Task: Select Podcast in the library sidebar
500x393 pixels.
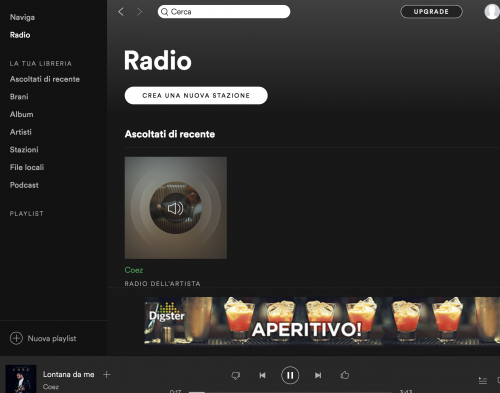Action: point(24,185)
